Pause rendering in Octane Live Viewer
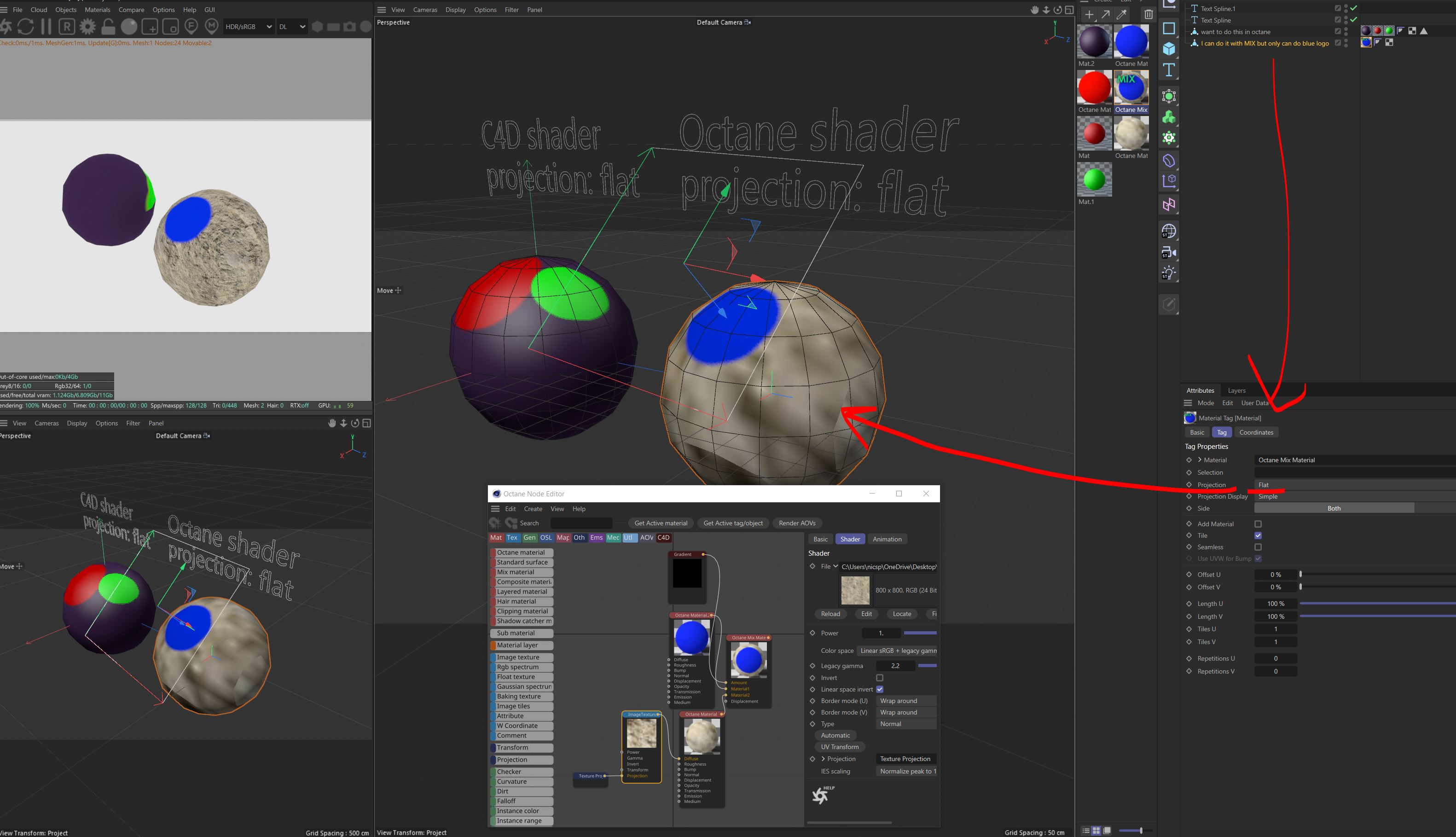The height and width of the screenshot is (837, 1456). [x=46, y=26]
